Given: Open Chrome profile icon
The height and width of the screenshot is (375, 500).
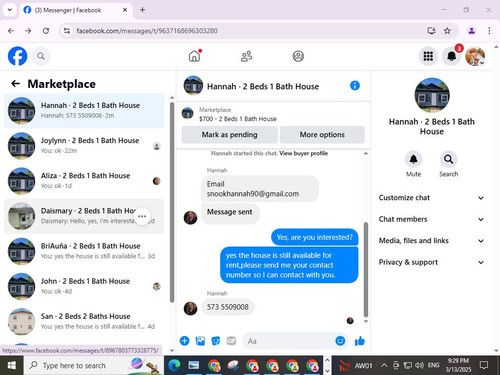Looking at the screenshot, I should click(x=471, y=31).
